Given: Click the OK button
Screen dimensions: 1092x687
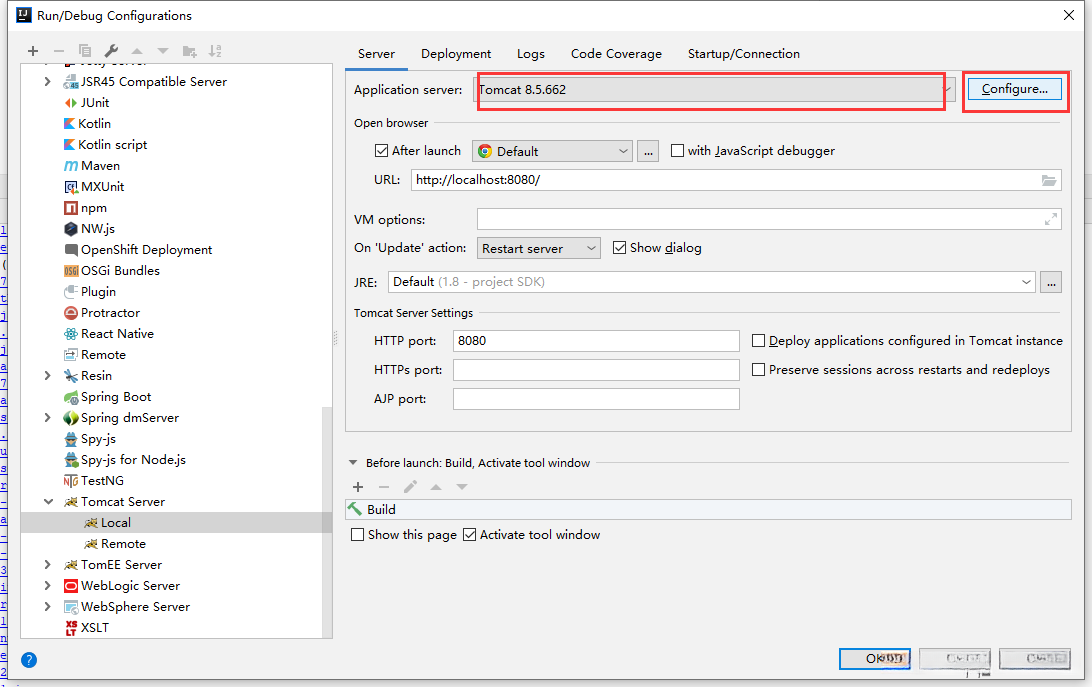Looking at the screenshot, I should pos(874,659).
